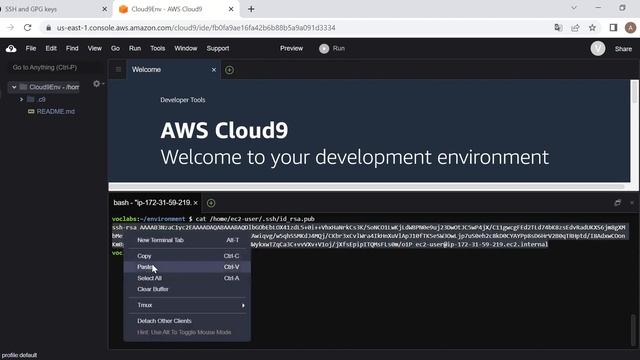Open the Chrome profile avatar
640x360 pixels.
point(630,27)
